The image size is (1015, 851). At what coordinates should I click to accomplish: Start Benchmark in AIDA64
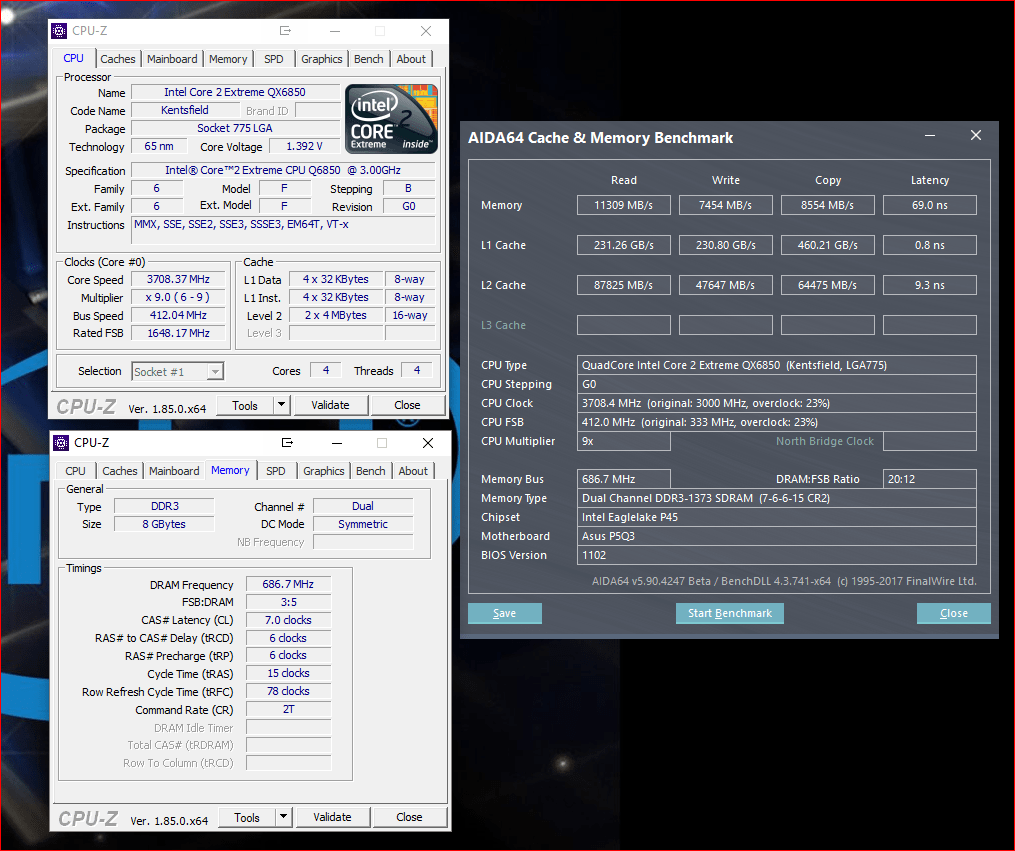click(730, 613)
